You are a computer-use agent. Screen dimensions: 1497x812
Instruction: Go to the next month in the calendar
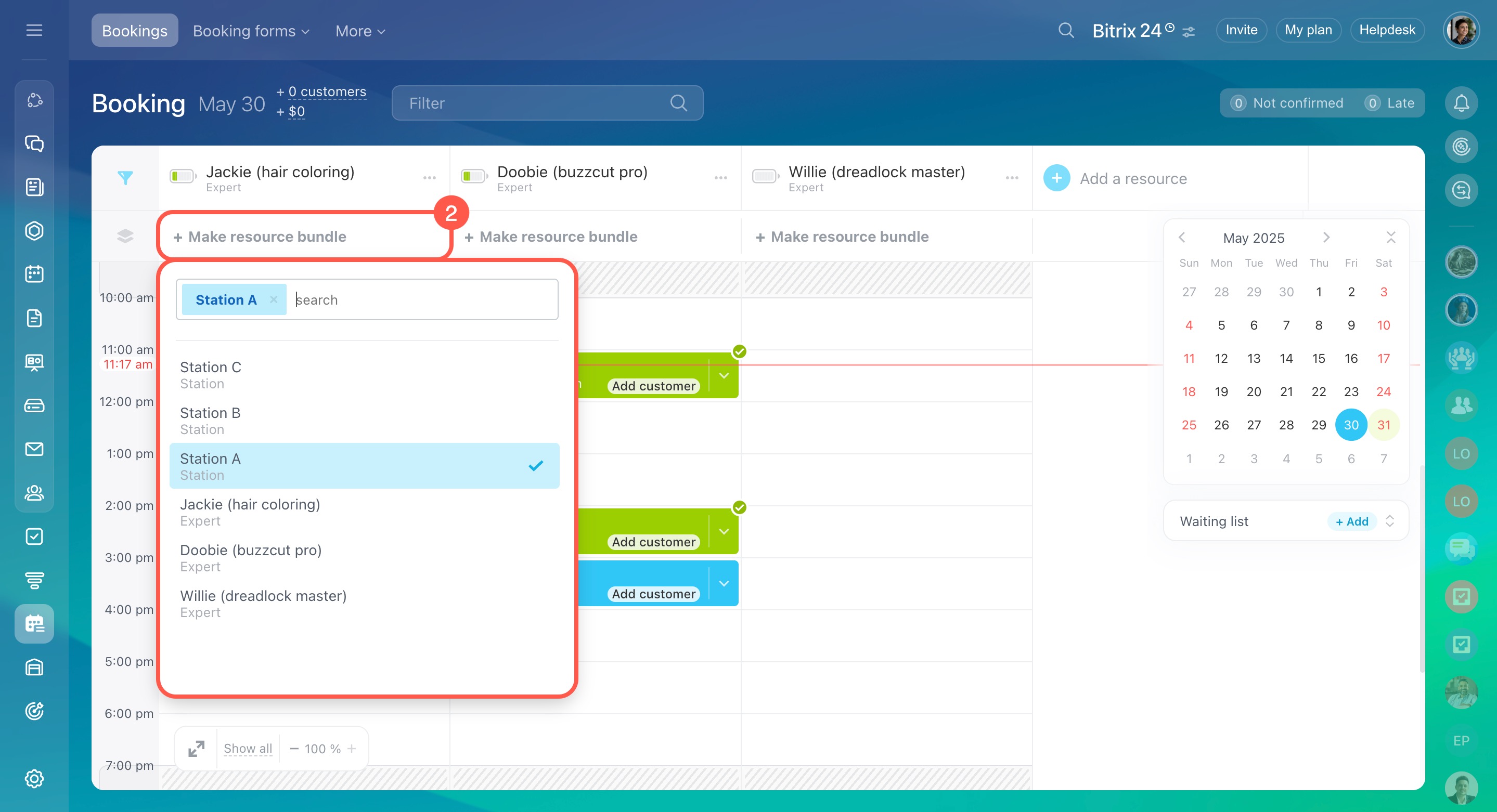pos(1326,238)
